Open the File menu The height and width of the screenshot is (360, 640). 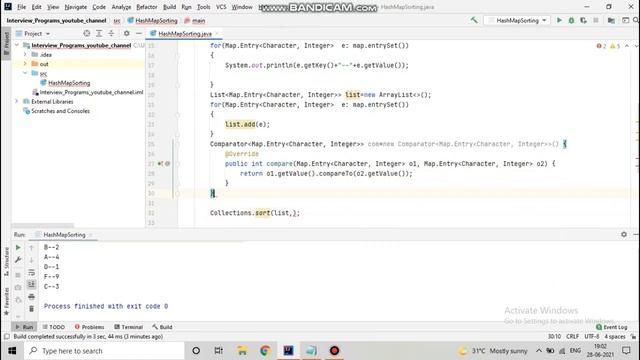coord(21,7)
